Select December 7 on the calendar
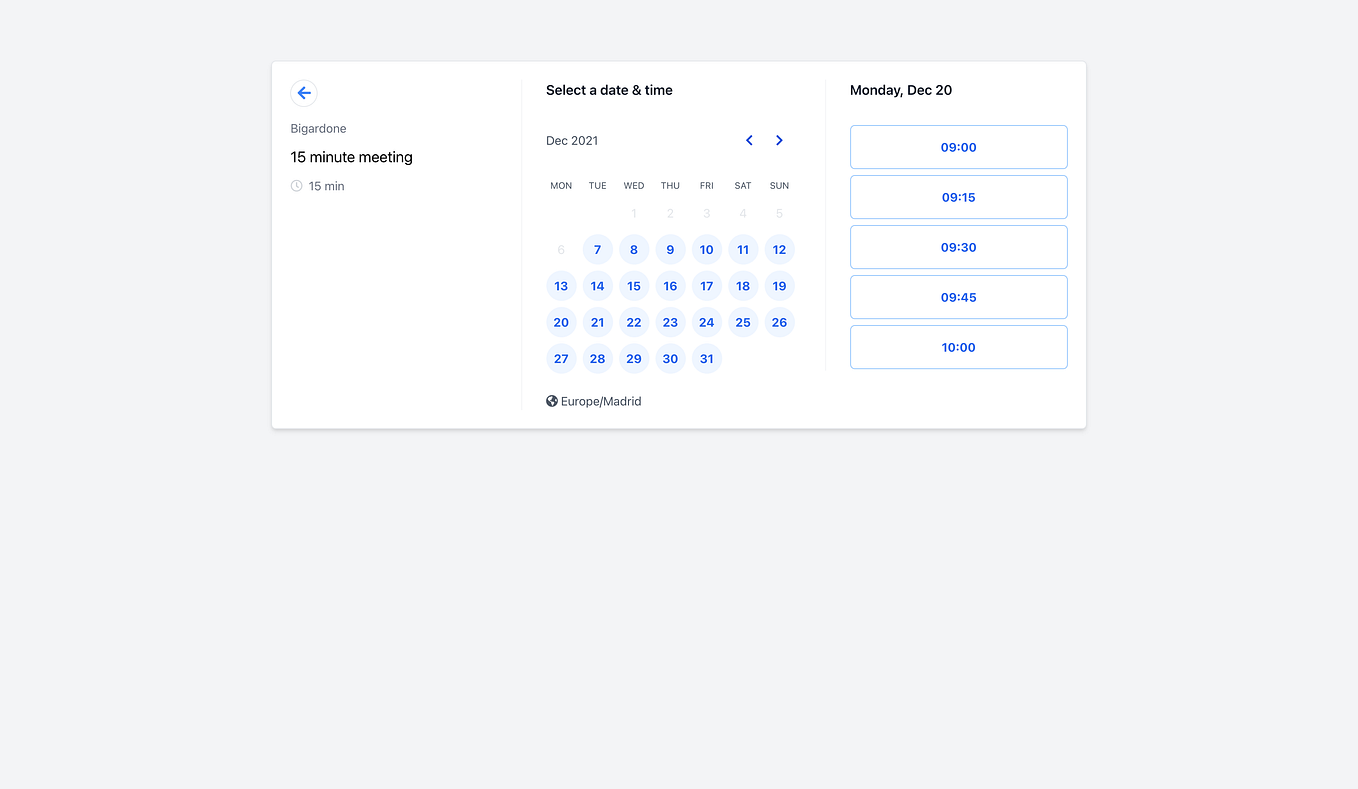The width and height of the screenshot is (1358, 789). (597, 249)
